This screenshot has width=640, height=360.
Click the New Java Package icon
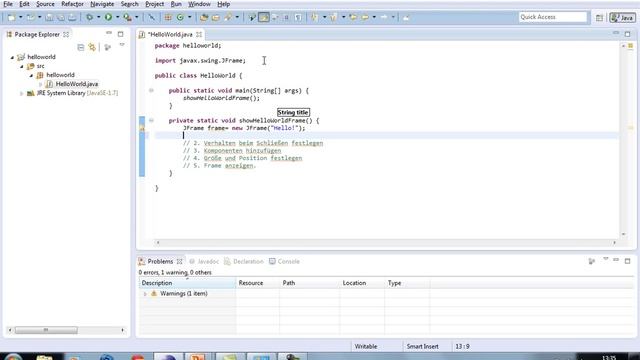(168, 17)
